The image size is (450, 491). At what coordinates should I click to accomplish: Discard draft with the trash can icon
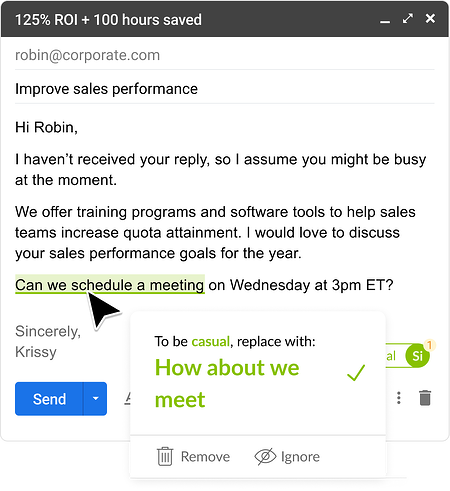tap(425, 398)
